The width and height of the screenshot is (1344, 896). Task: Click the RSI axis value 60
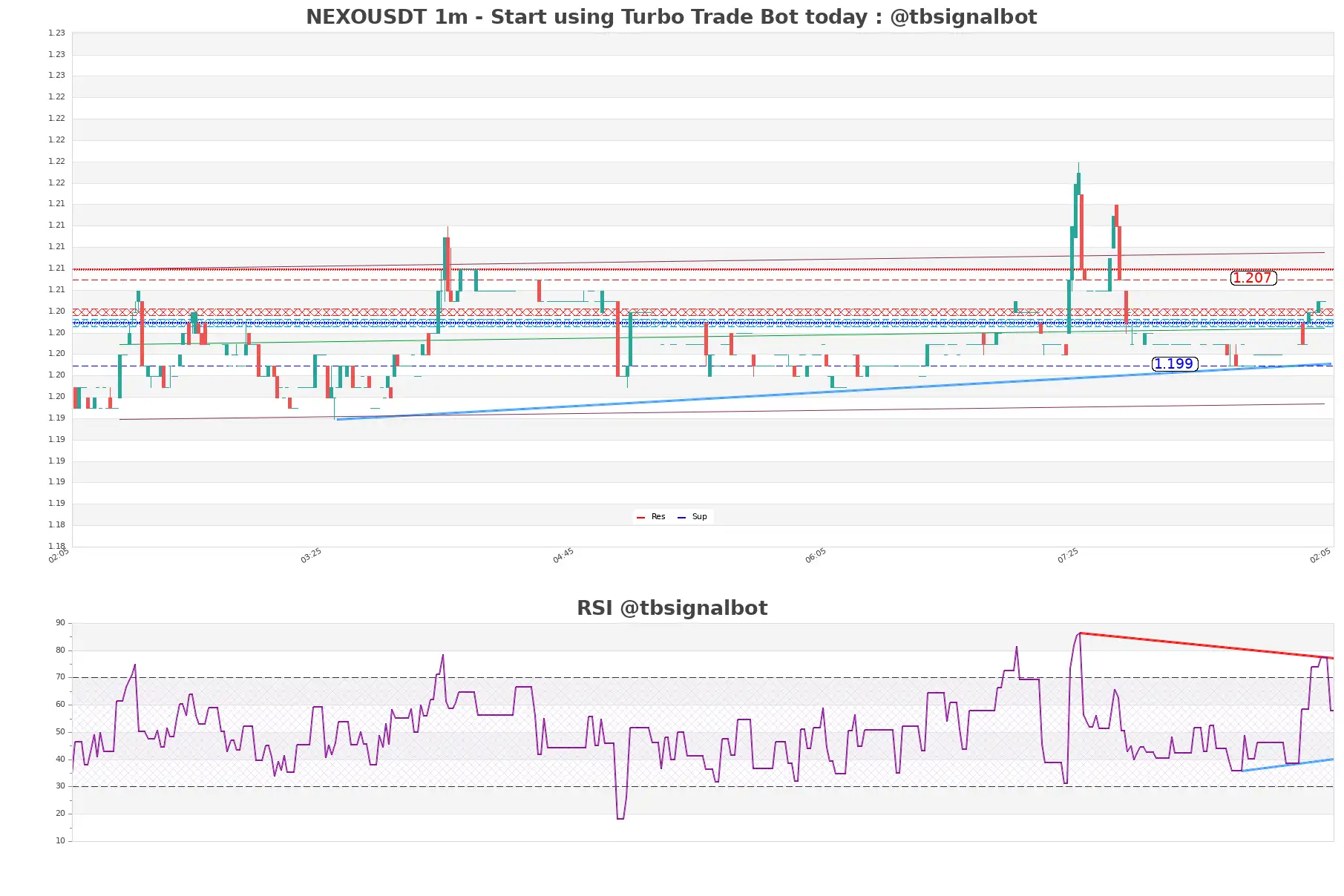pyautogui.click(x=60, y=705)
